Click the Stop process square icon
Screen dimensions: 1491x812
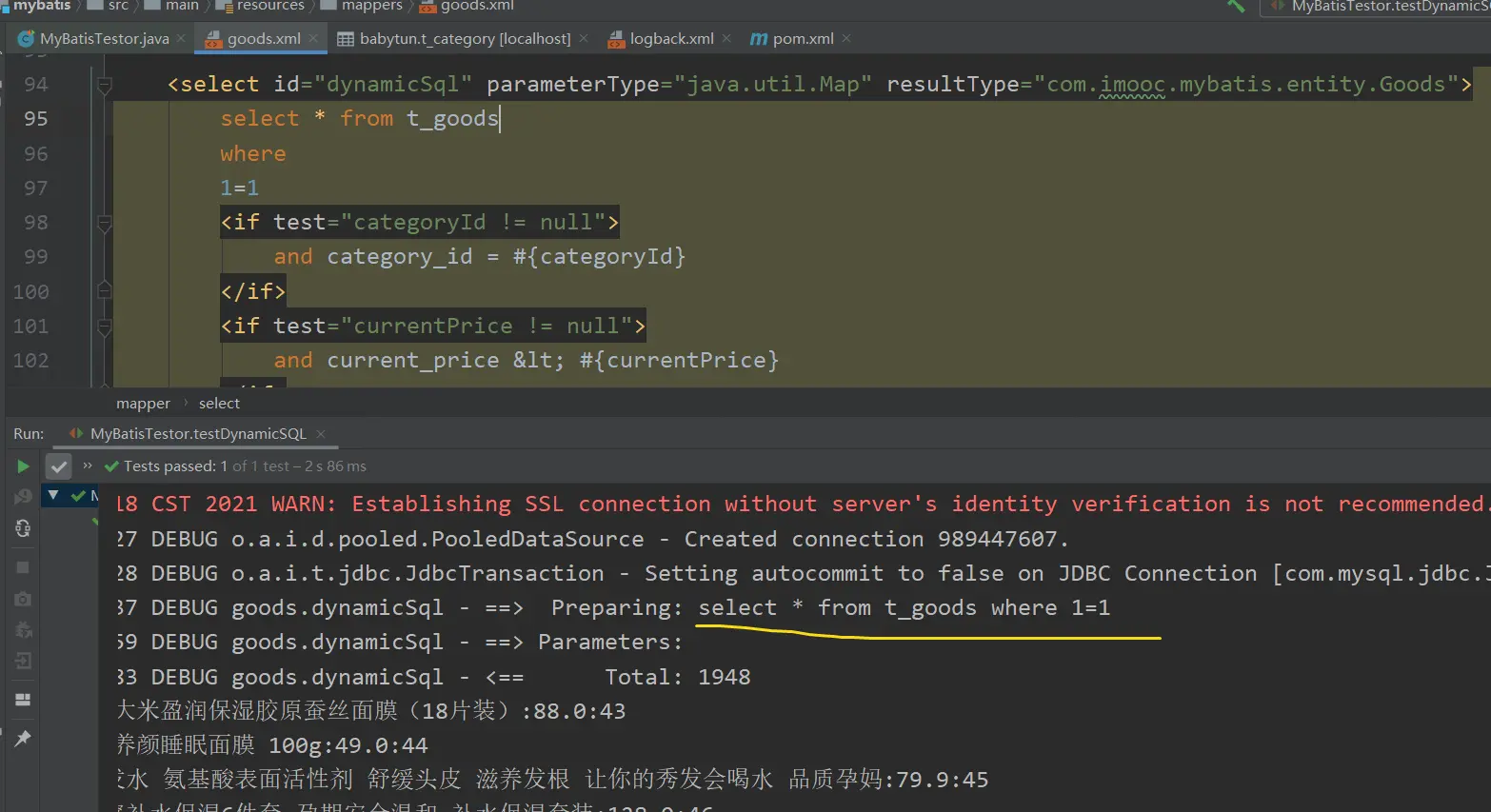pyautogui.click(x=23, y=567)
